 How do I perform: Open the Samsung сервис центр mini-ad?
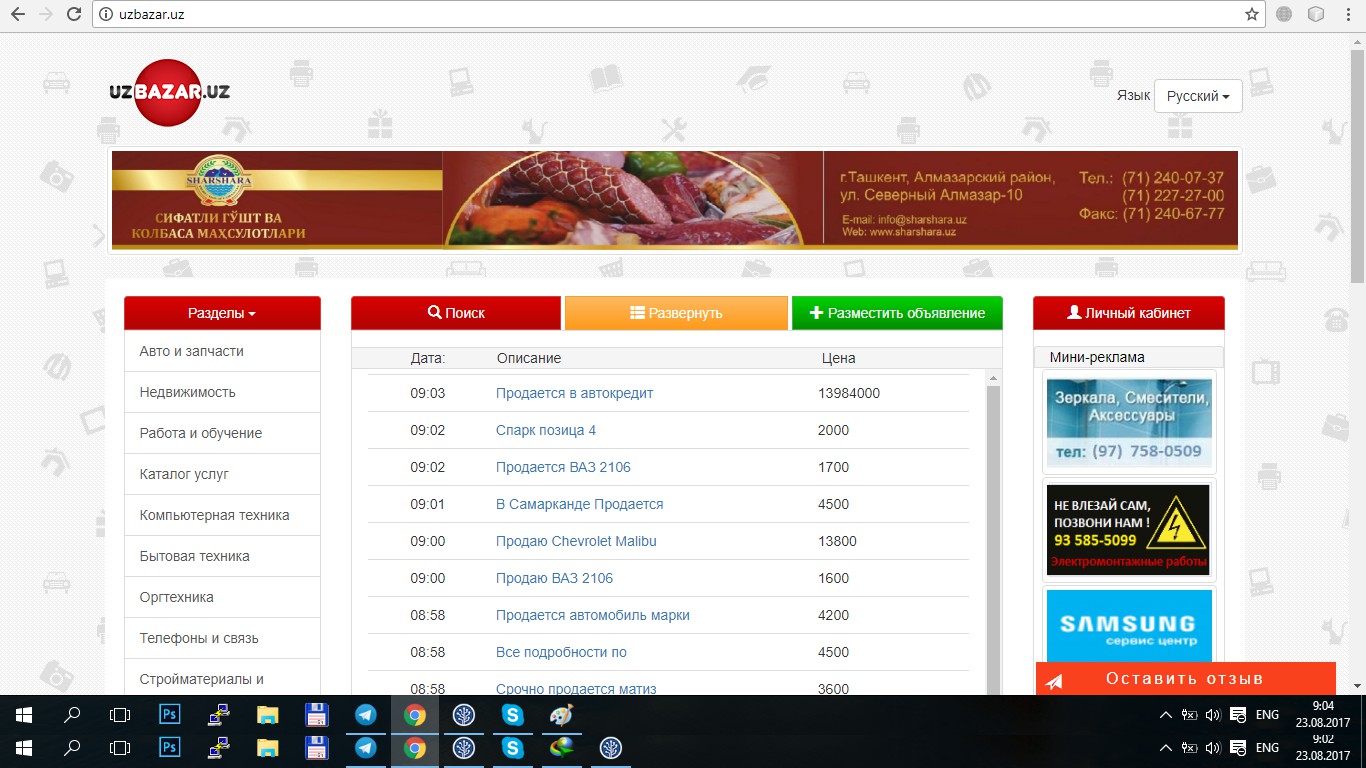1128,626
